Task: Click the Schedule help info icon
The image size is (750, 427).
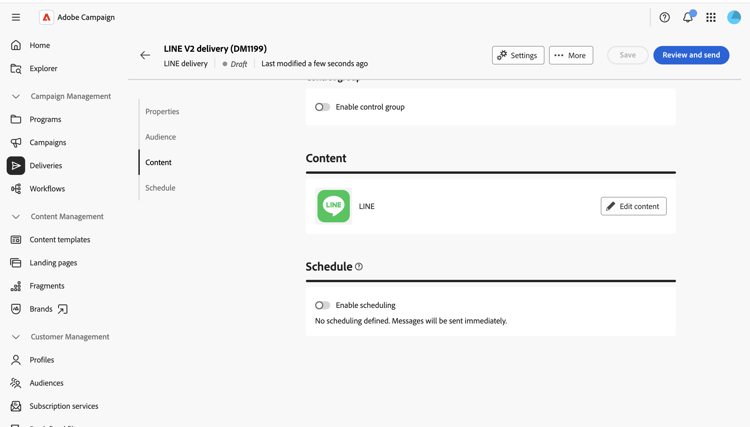Action: tap(359, 267)
